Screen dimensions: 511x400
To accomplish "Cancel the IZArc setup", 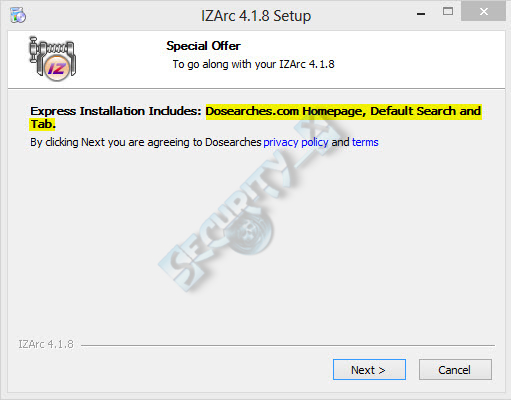I will (455, 369).
